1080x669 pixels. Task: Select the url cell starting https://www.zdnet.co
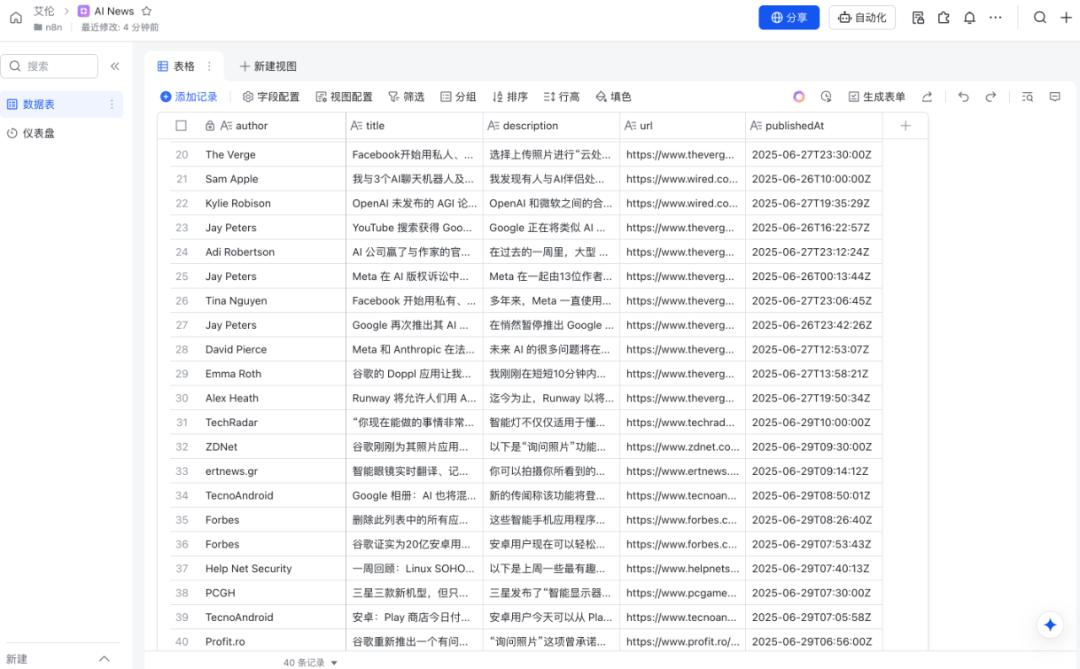tap(683, 446)
